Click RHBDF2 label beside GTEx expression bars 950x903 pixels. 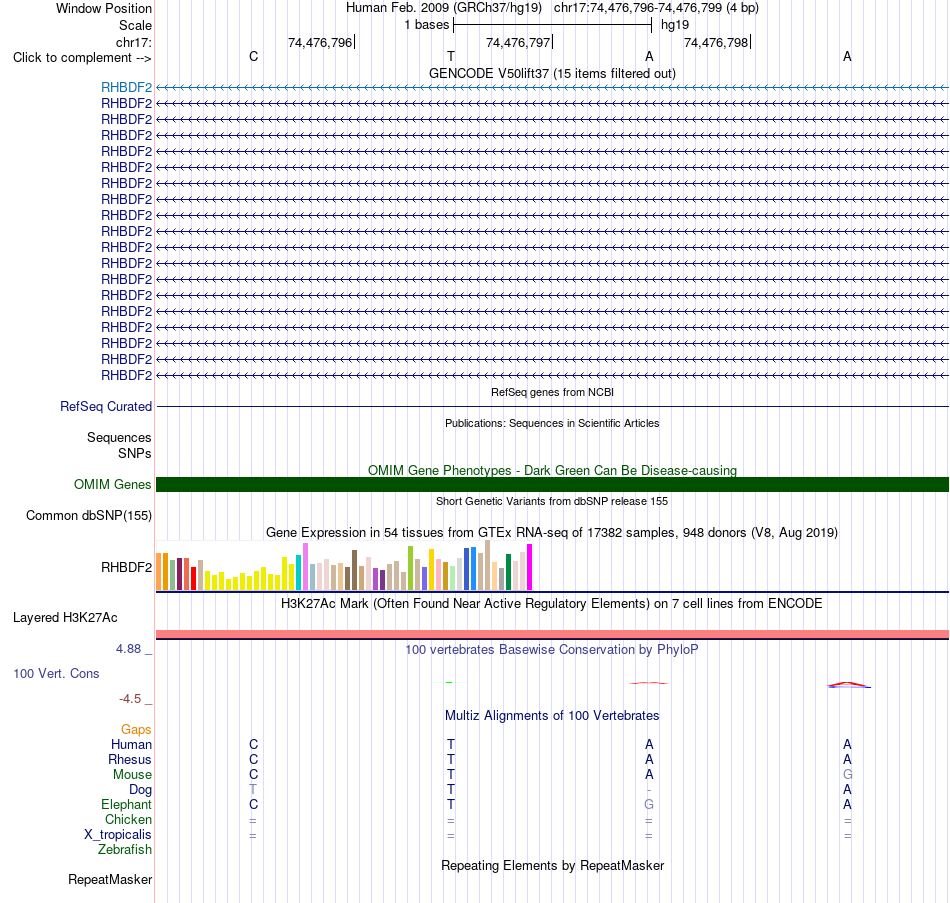click(x=126, y=568)
